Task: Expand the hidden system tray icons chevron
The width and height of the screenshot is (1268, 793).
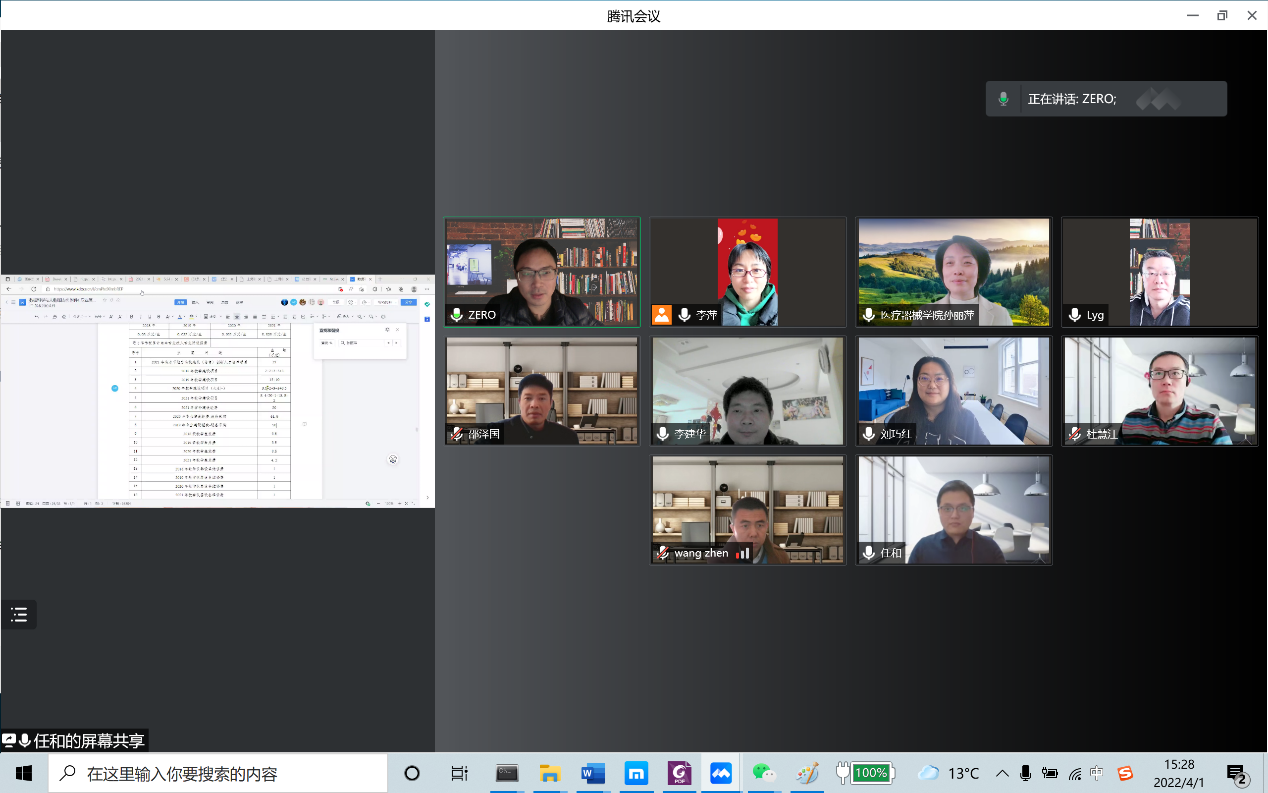Action: pyautogui.click(x=1002, y=773)
